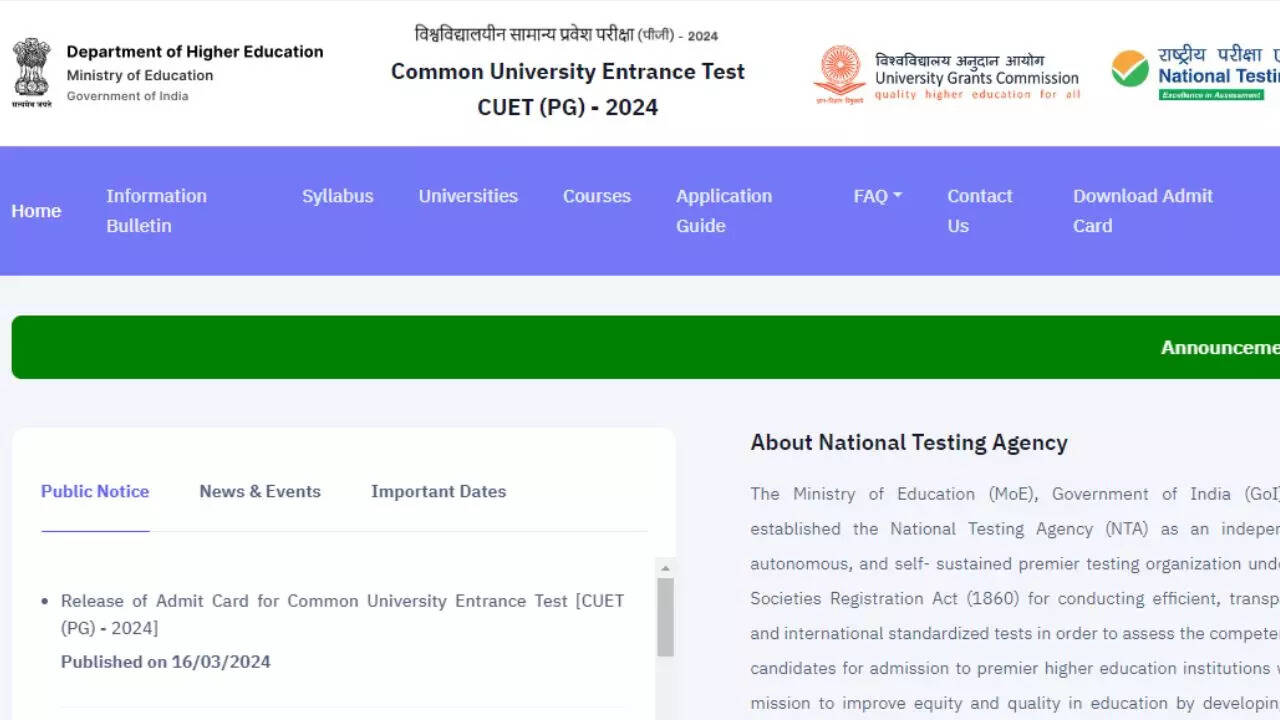Viewport: 1280px width, 720px height.
Task: Click Download Admit Card in navbar
Action: (1142, 211)
